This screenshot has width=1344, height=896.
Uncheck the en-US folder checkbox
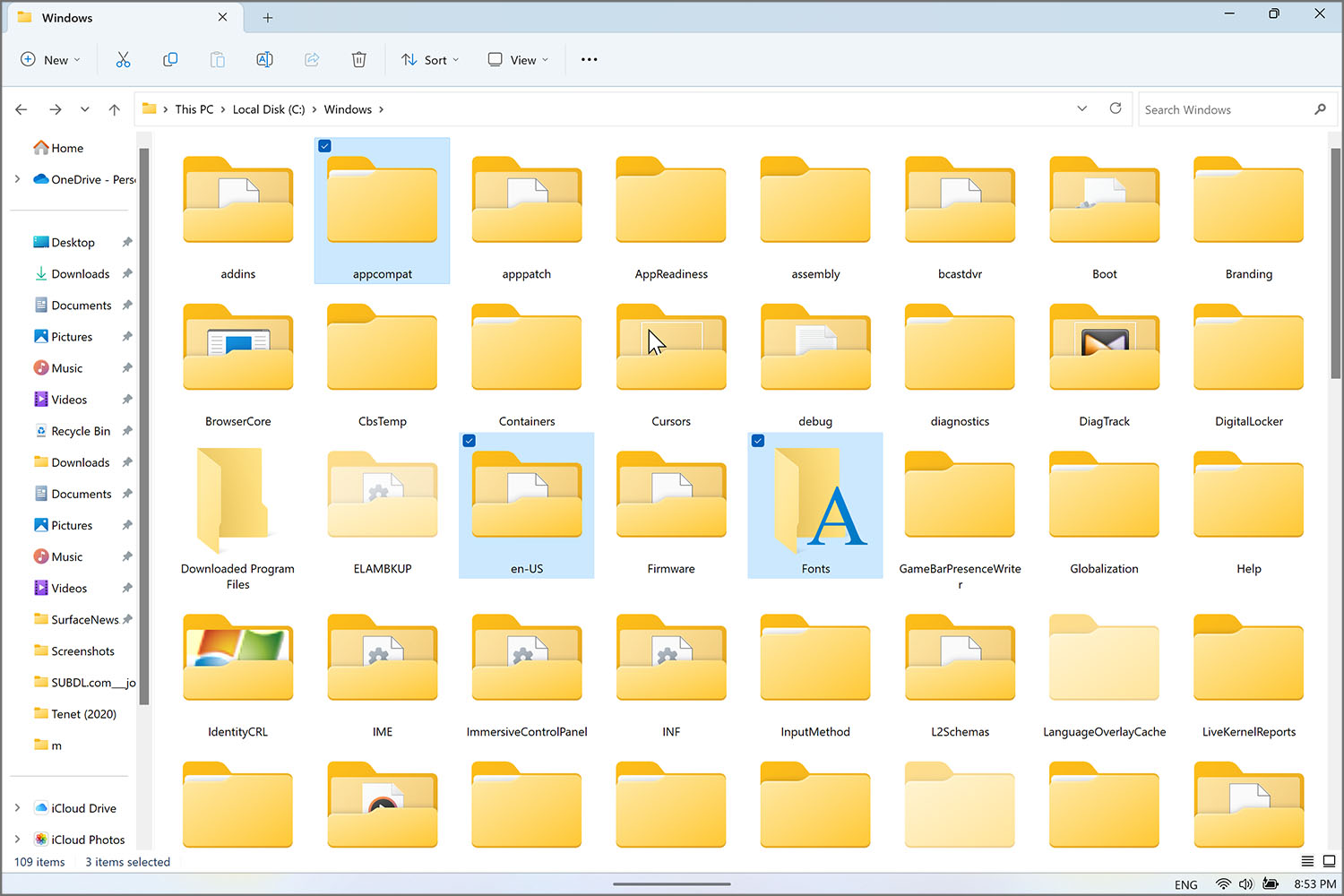pyautogui.click(x=470, y=441)
